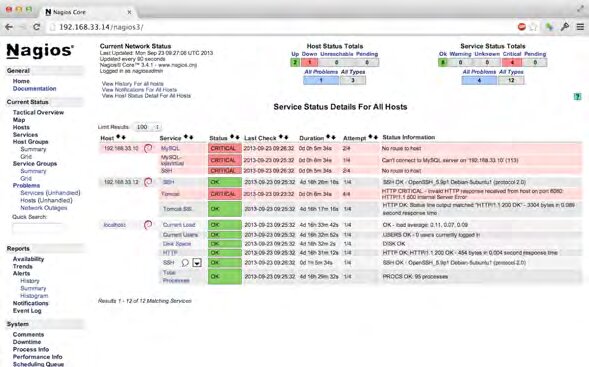Click Debian icon for host 192.168.33.12

tap(148, 182)
